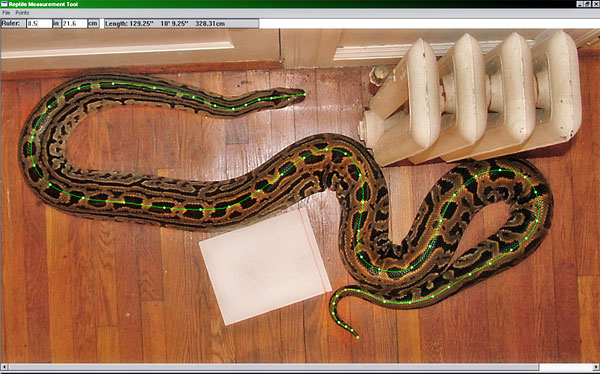Open the File menu
The image size is (600, 374).
(x=6, y=13)
